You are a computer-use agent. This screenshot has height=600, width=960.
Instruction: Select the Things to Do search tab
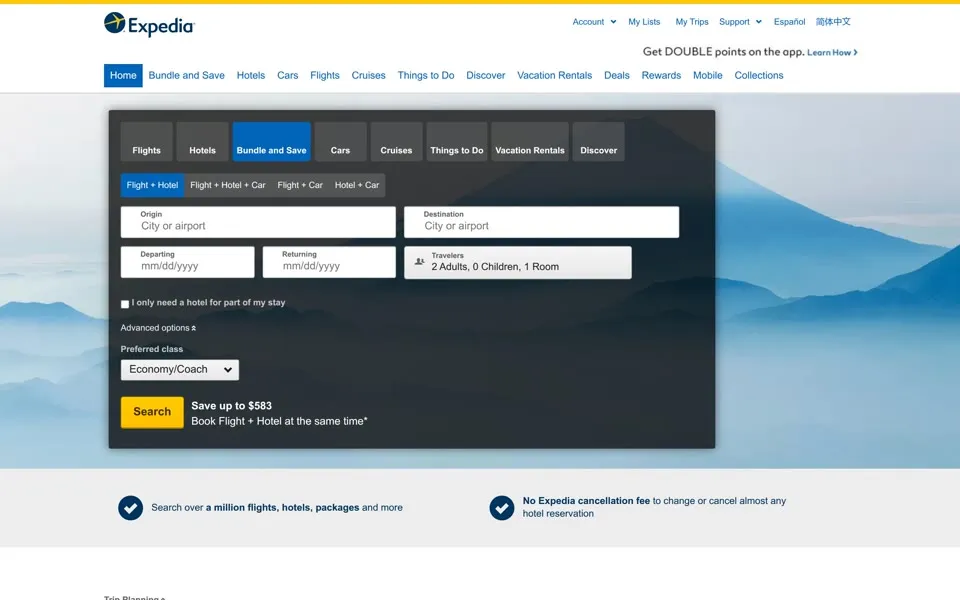(x=457, y=142)
